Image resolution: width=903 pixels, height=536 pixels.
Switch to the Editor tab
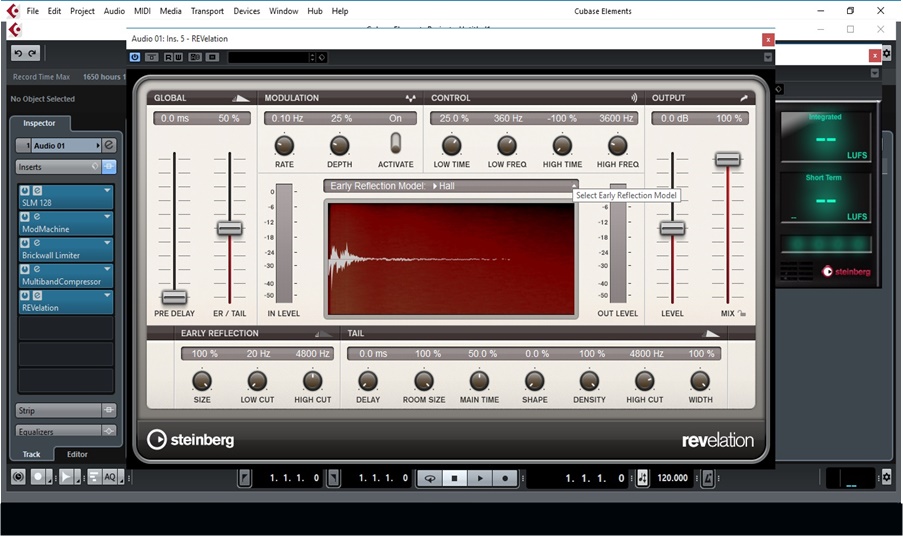coord(77,454)
